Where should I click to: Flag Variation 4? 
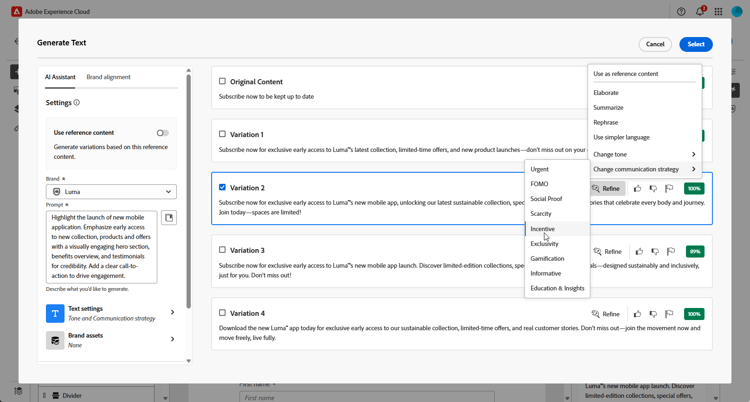click(669, 314)
